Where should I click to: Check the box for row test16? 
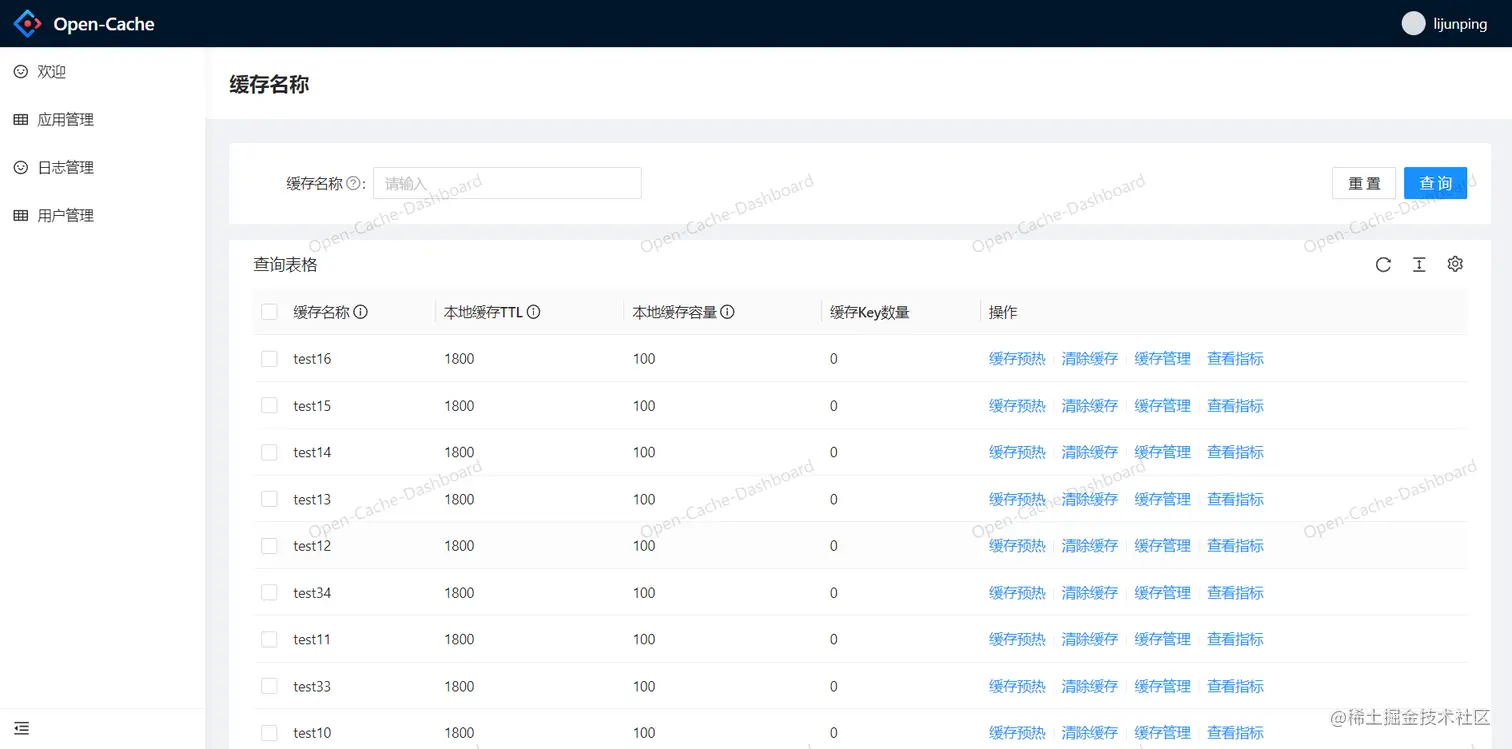[x=269, y=359]
